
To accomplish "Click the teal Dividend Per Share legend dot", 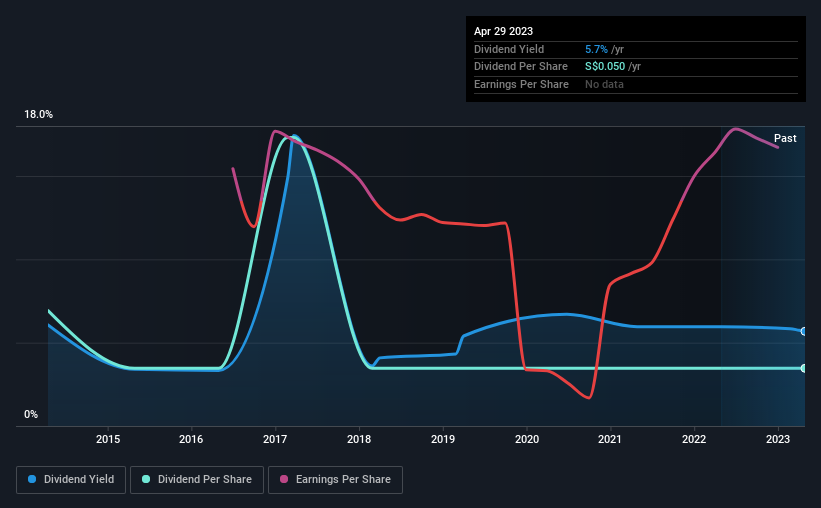I will click(146, 479).
